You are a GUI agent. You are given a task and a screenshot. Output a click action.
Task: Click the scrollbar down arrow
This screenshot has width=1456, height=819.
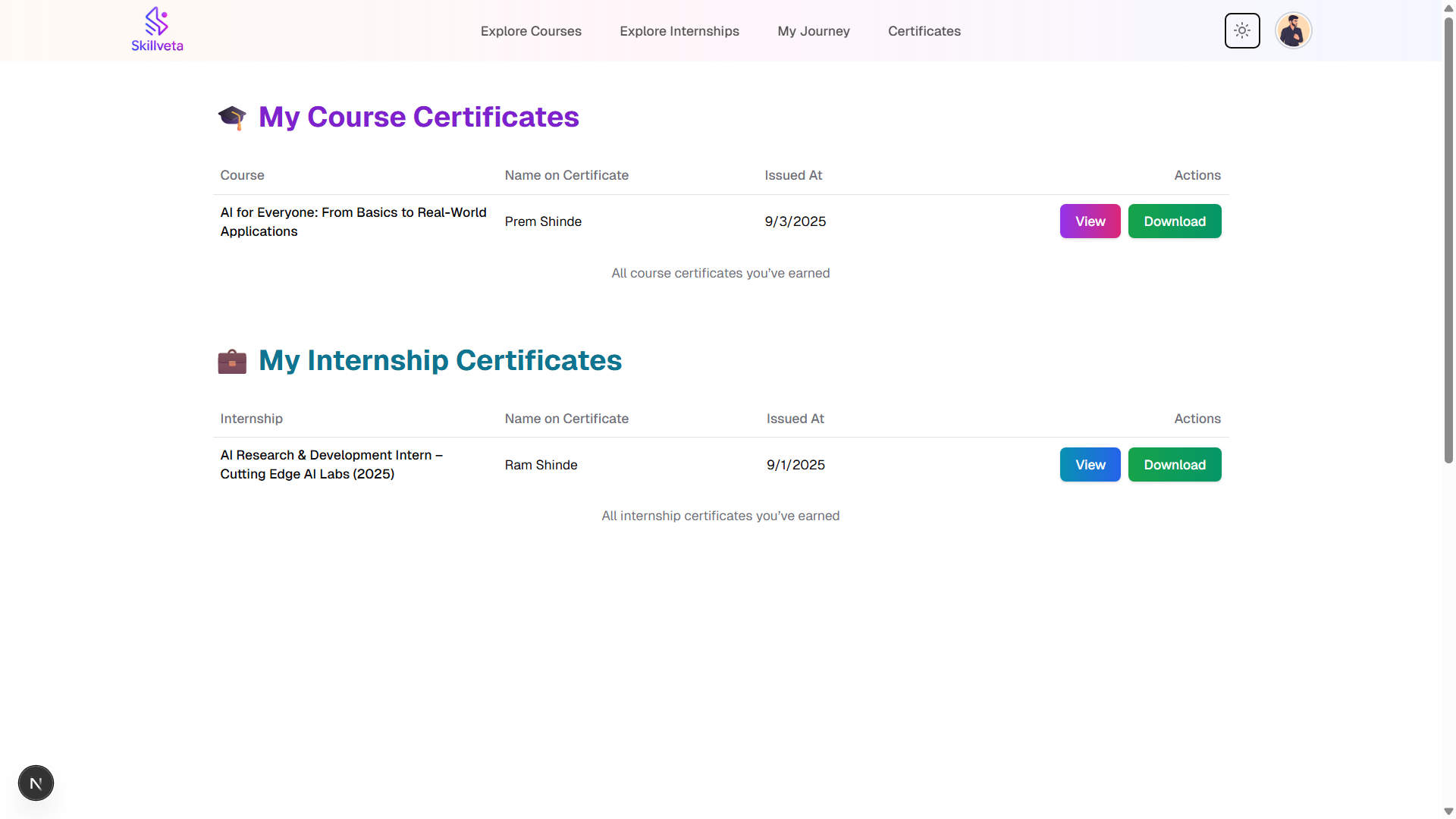[1448, 811]
